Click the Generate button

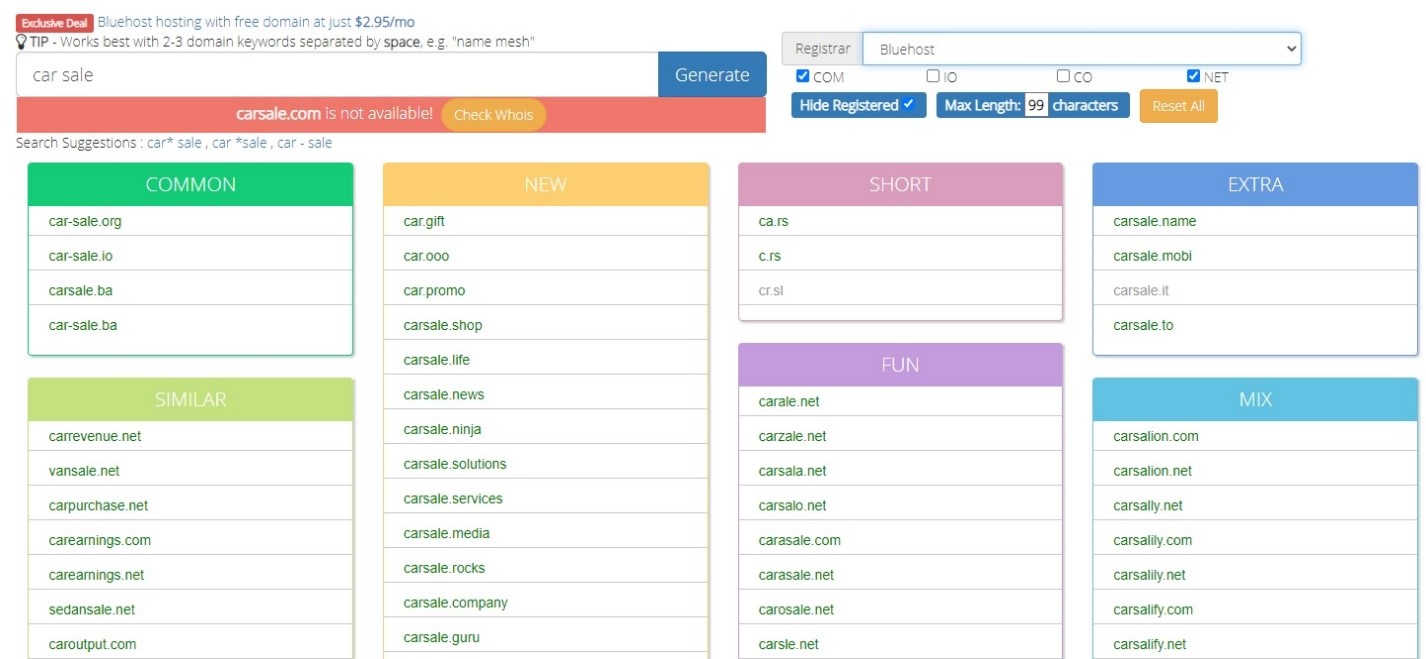[x=712, y=75]
